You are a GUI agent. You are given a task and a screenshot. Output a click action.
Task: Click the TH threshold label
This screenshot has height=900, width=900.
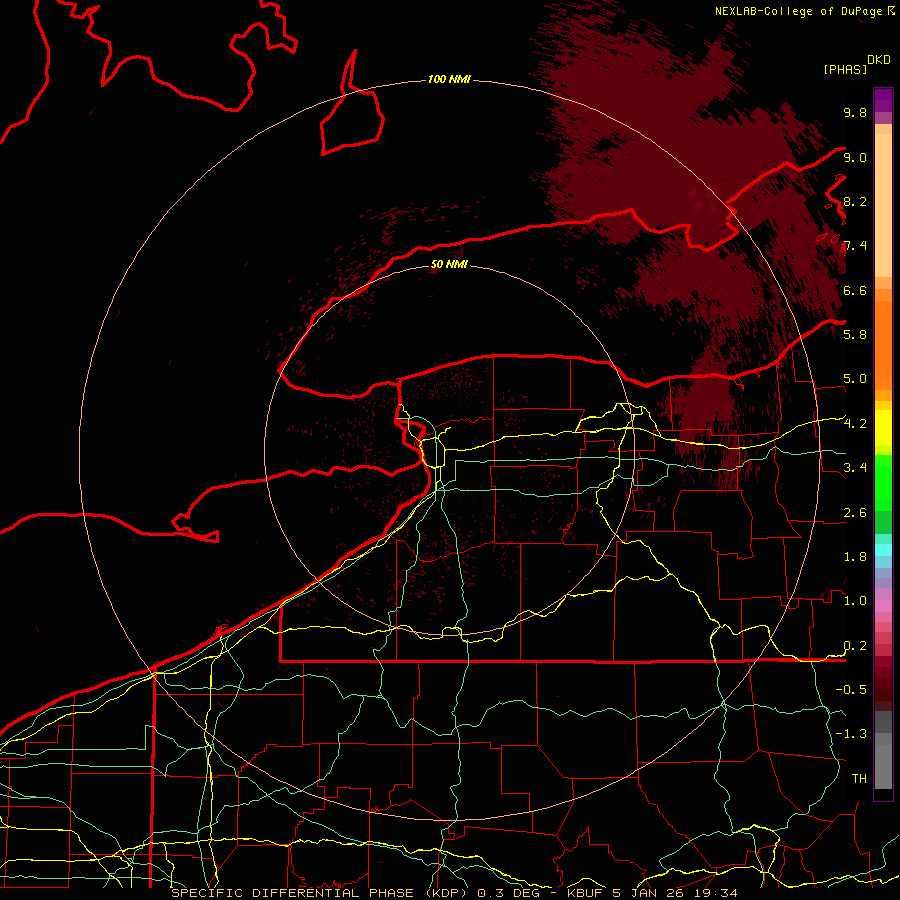[859, 778]
